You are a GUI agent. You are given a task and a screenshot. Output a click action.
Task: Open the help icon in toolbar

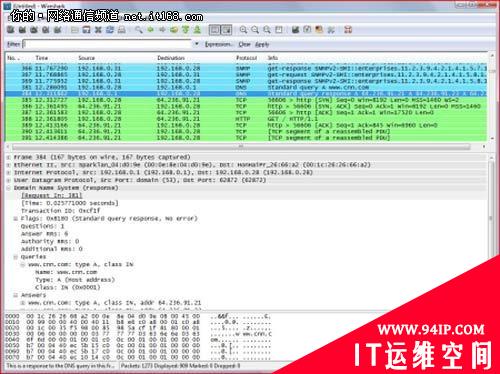tap(348, 30)
